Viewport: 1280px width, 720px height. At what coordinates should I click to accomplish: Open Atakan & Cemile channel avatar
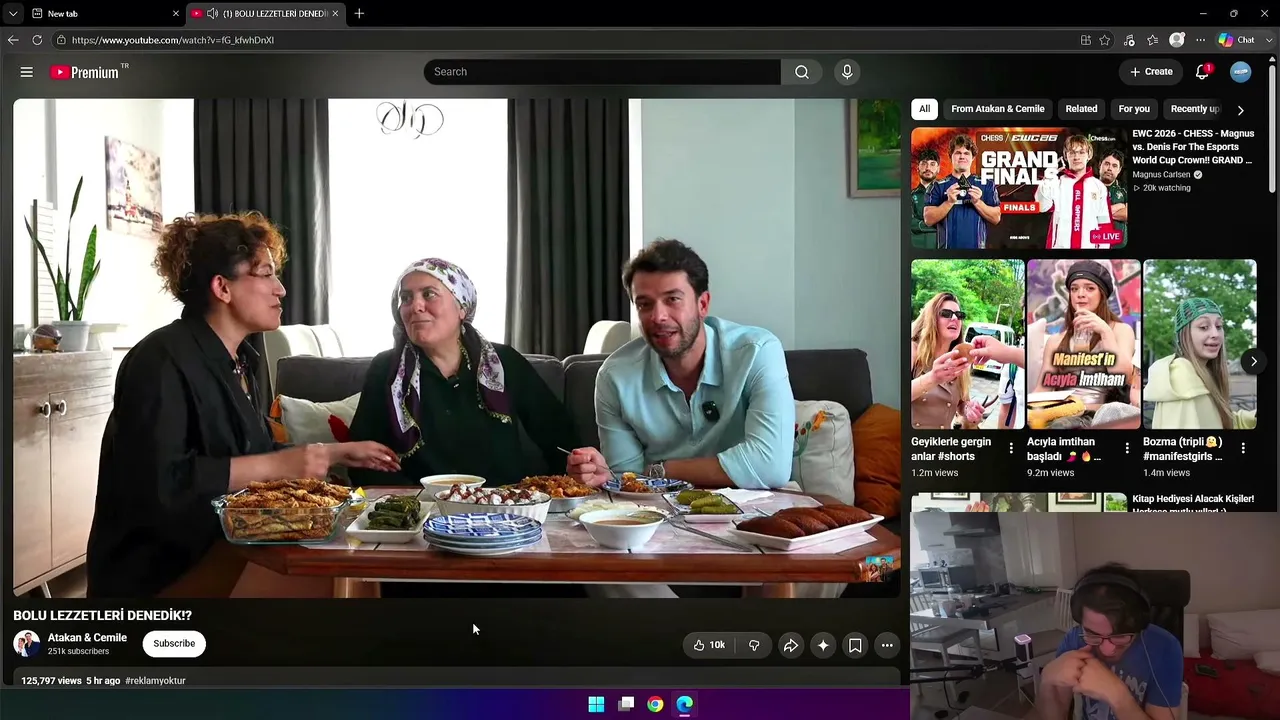pos(26,644)
